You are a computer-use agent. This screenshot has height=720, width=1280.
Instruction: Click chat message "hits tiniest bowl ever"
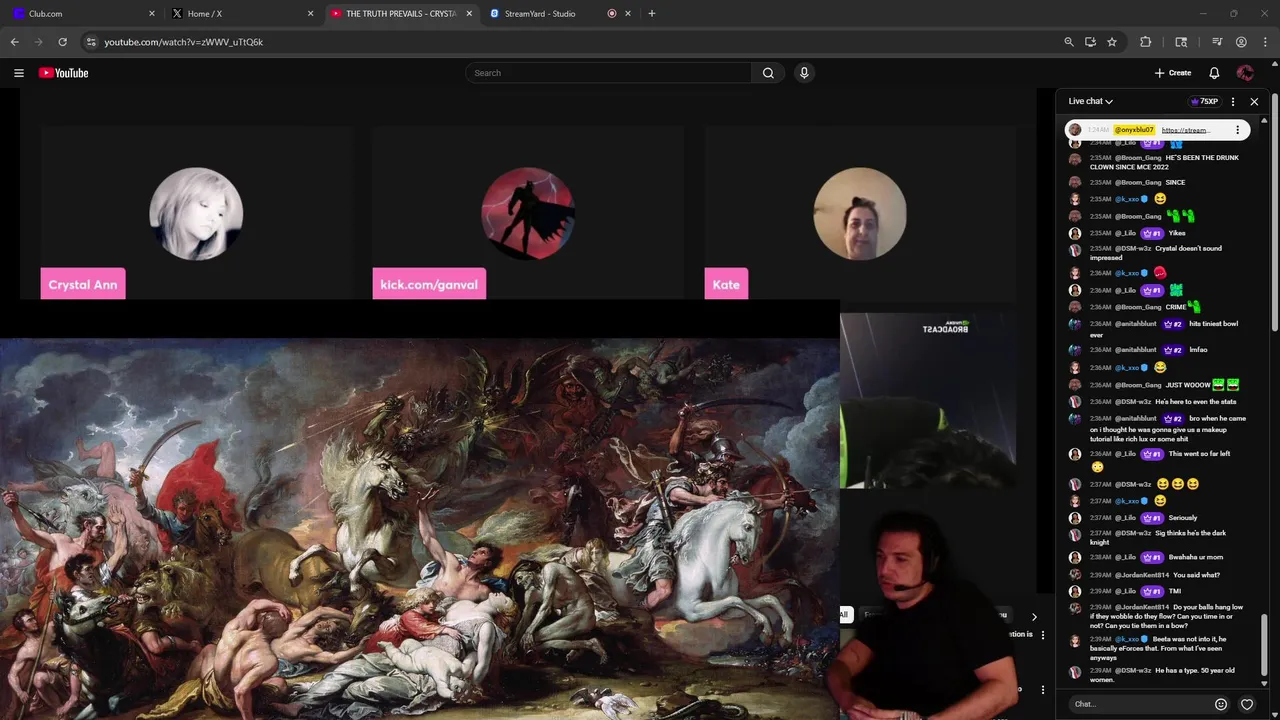[1164, 329]
